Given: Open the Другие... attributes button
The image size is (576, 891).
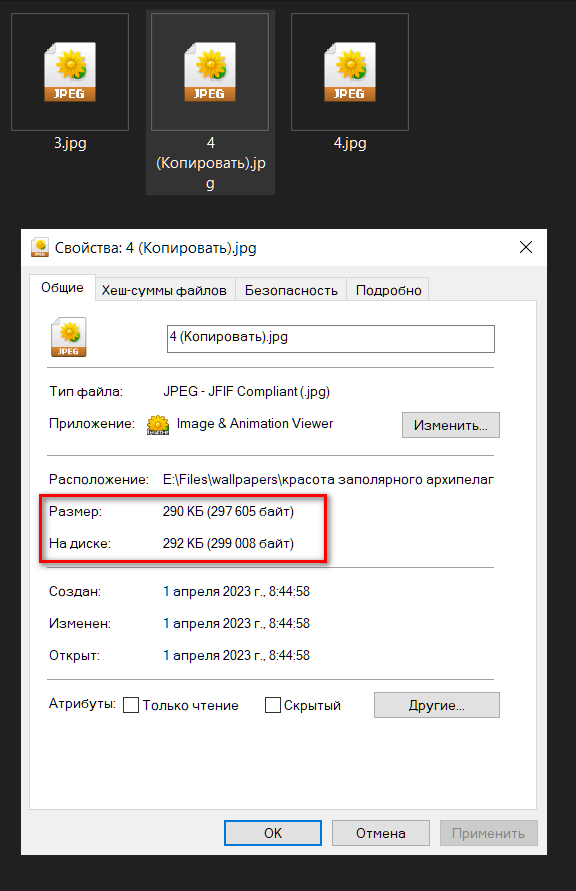Looking at the screenshot, I should coord(436,705).
